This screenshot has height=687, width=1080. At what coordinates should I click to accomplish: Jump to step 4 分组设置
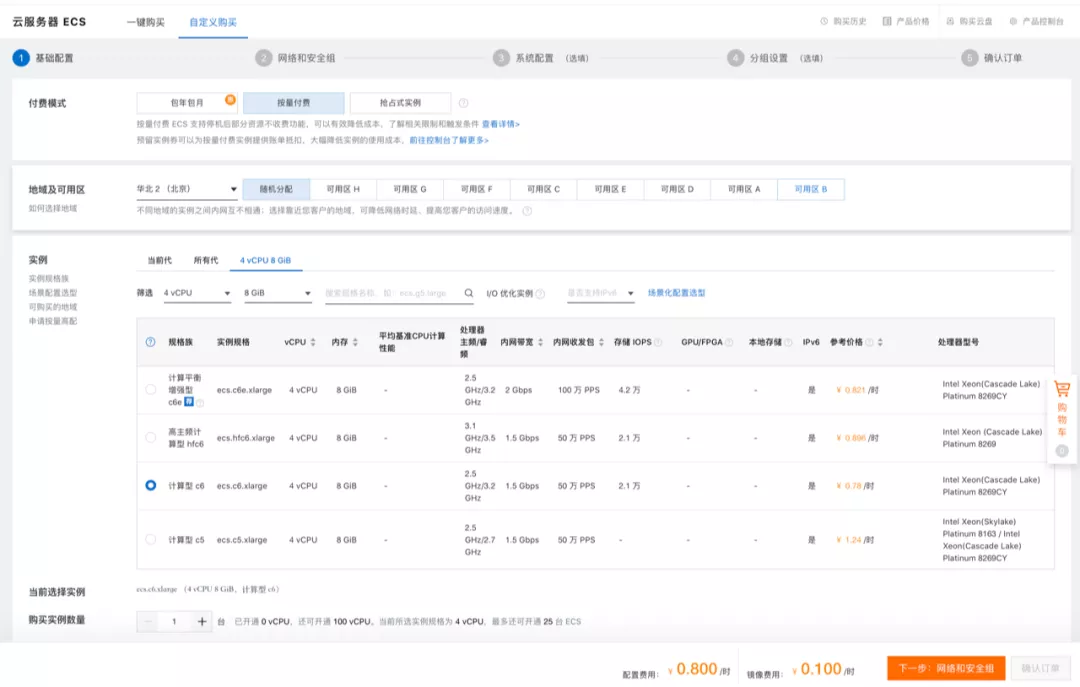pos(775,58)
